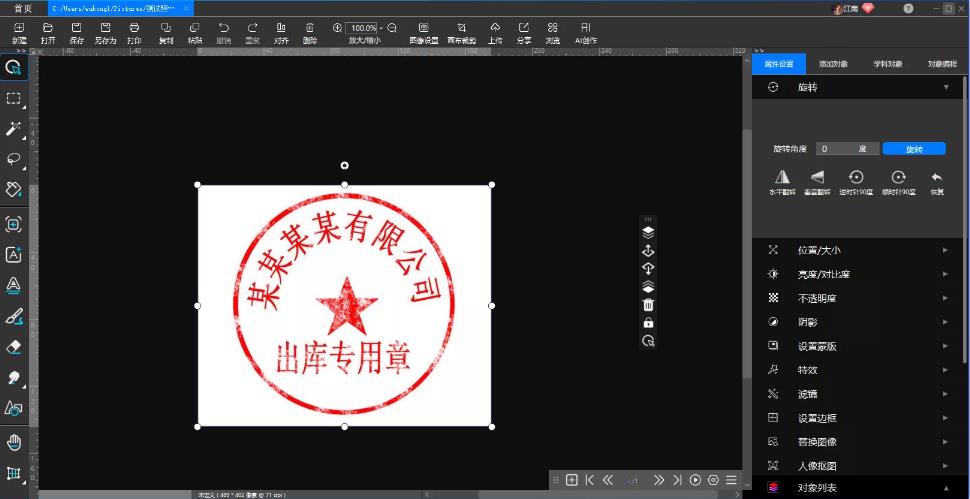Select the lasso tool
The height and width of the screenshot is (499, 970).
tap(14, 159)
